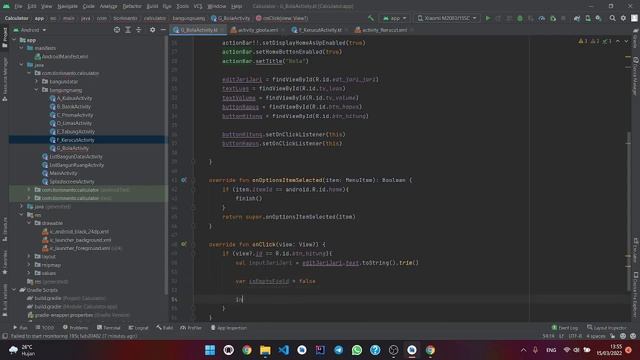Open the Refactor menu
The width and height of the screenshot is (640, 360).
coord(132,6)
